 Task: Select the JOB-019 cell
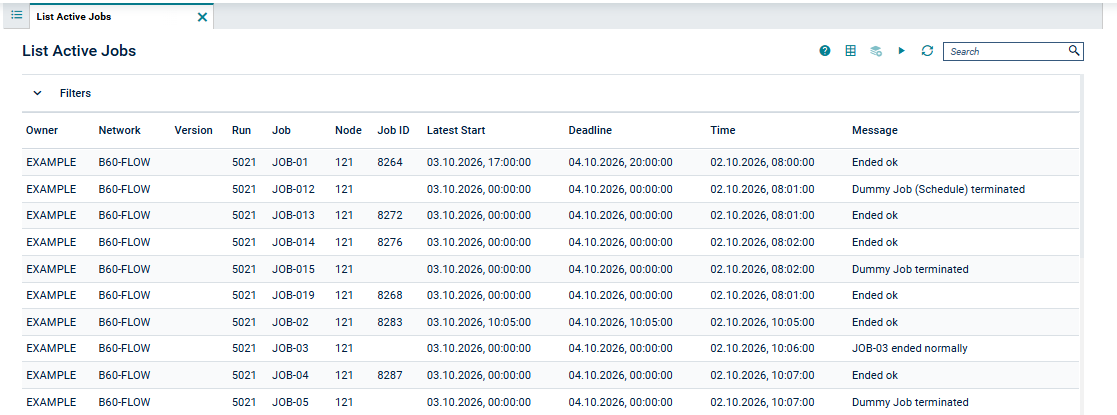(293, 295)
